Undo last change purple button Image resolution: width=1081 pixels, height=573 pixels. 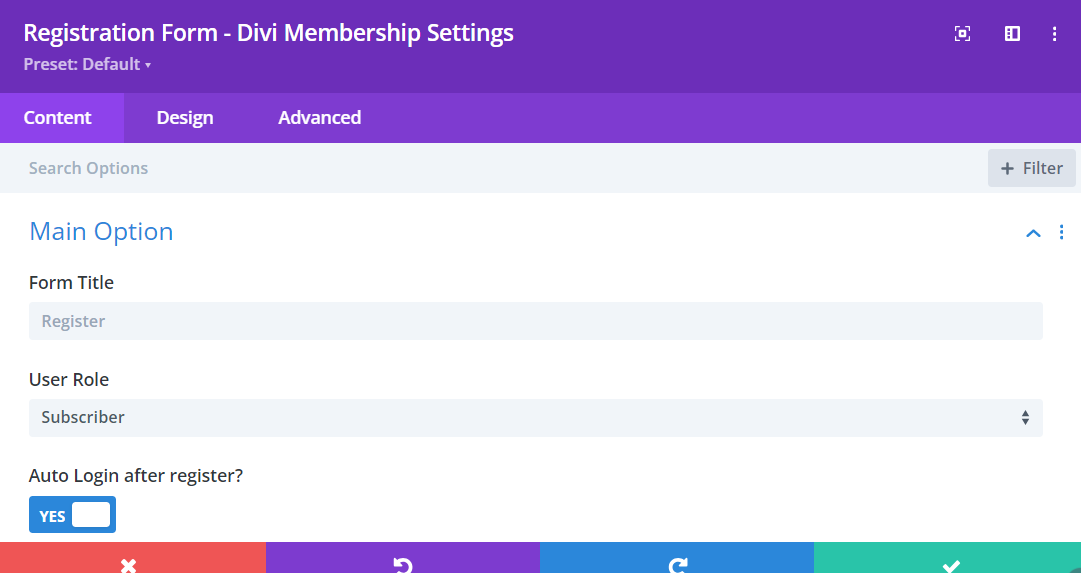click(x=403, y=558)
